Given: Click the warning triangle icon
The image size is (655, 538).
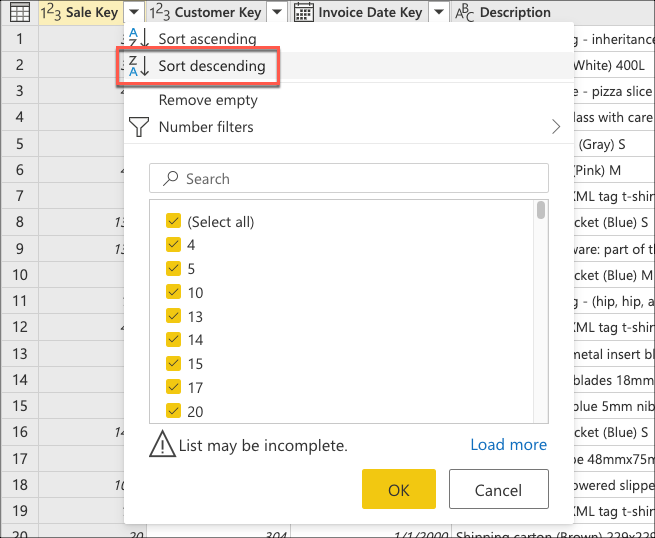Looking at the screenshot, I should (x=162, y=444).
